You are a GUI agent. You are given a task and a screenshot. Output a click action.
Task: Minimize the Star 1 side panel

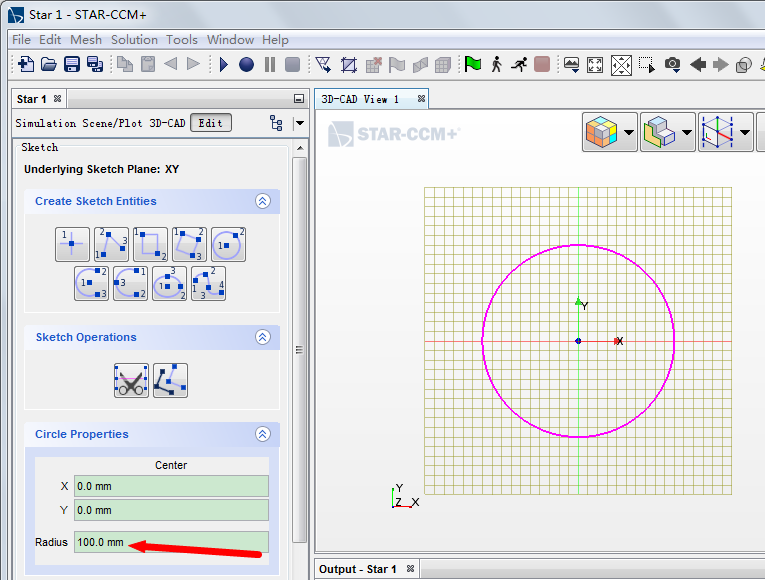point(299,99)
